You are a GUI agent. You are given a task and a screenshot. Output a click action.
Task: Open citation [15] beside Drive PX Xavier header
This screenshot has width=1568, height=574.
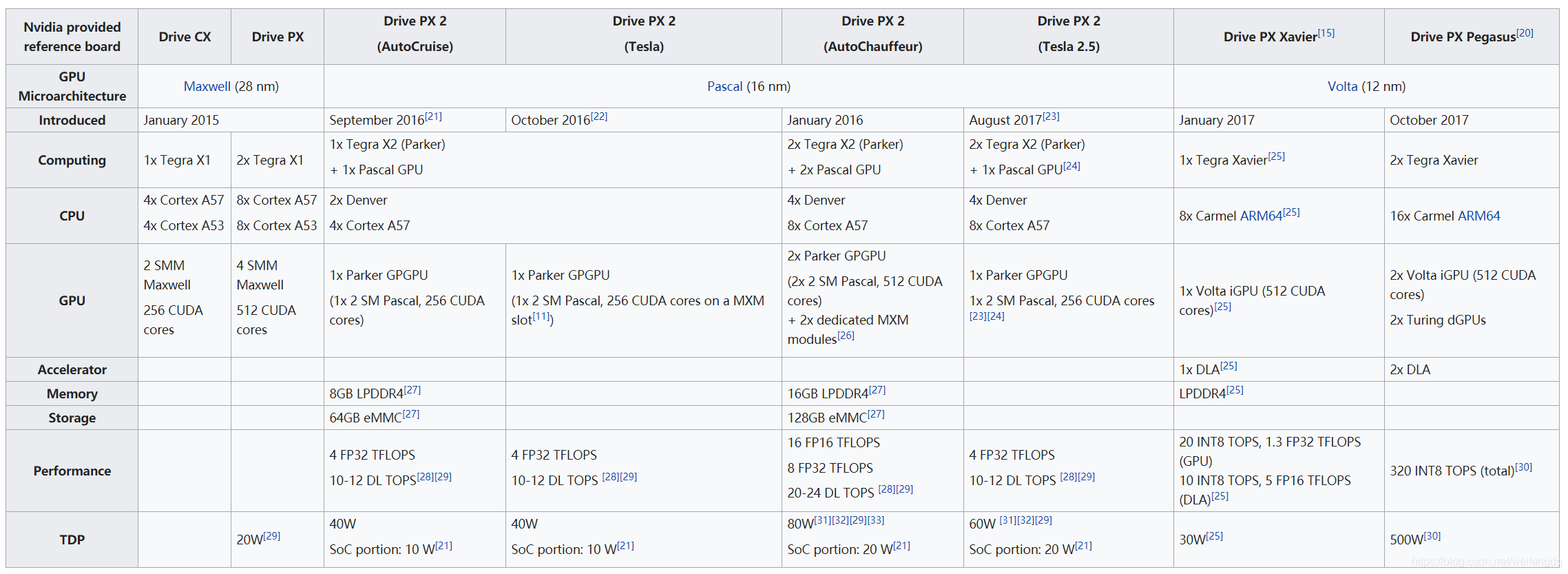(1326, 32)
